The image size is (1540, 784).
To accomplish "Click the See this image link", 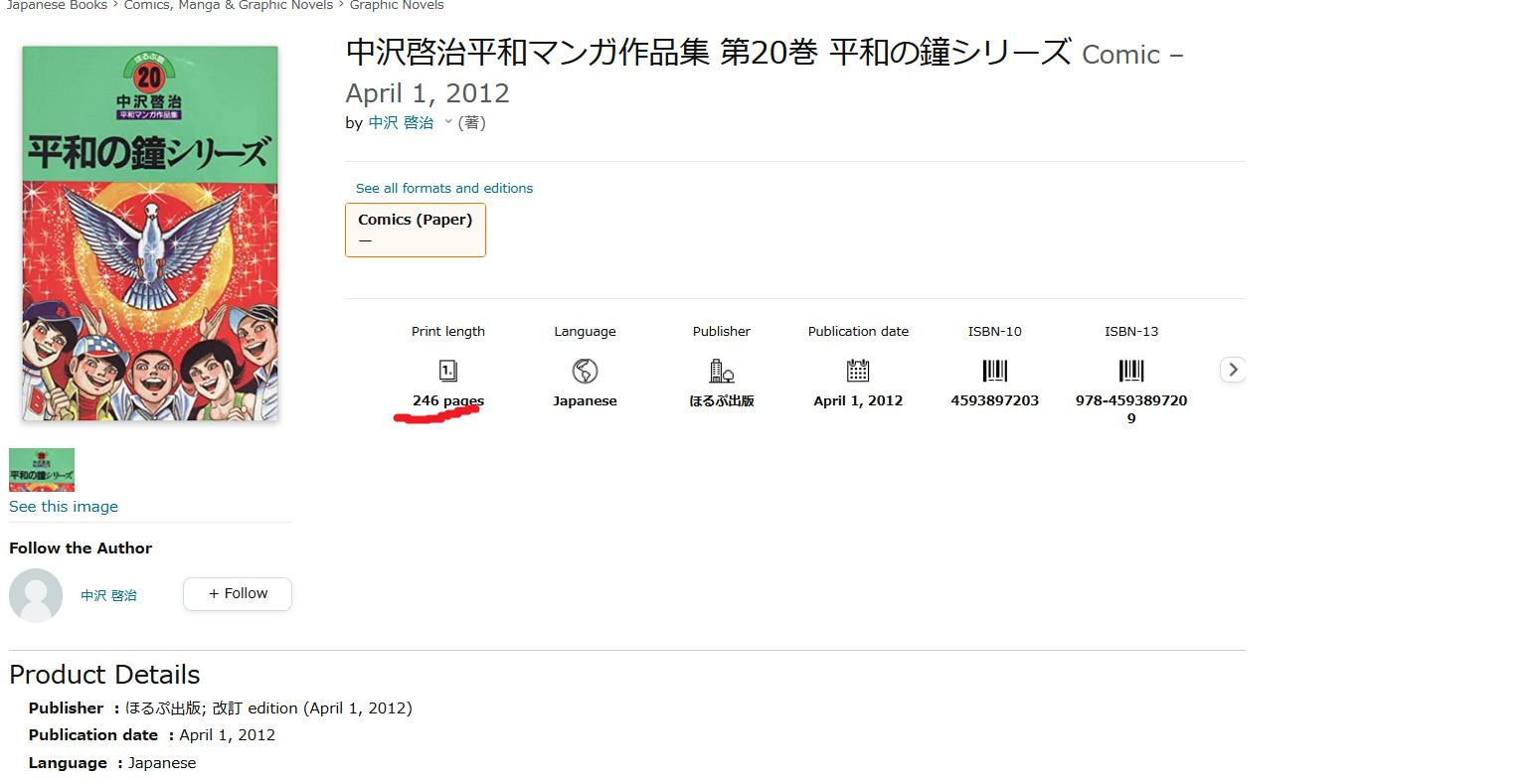I will pos(64,507).
